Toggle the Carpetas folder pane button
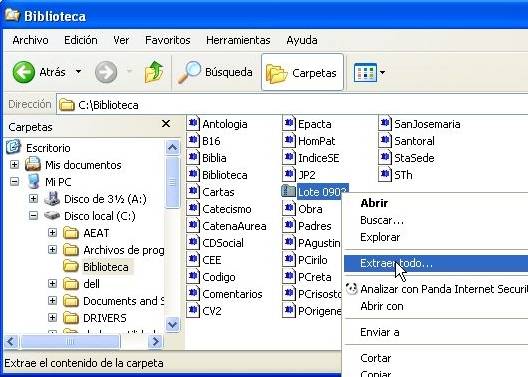The height and width of the screenshot is (377, 528). (302, 72)
